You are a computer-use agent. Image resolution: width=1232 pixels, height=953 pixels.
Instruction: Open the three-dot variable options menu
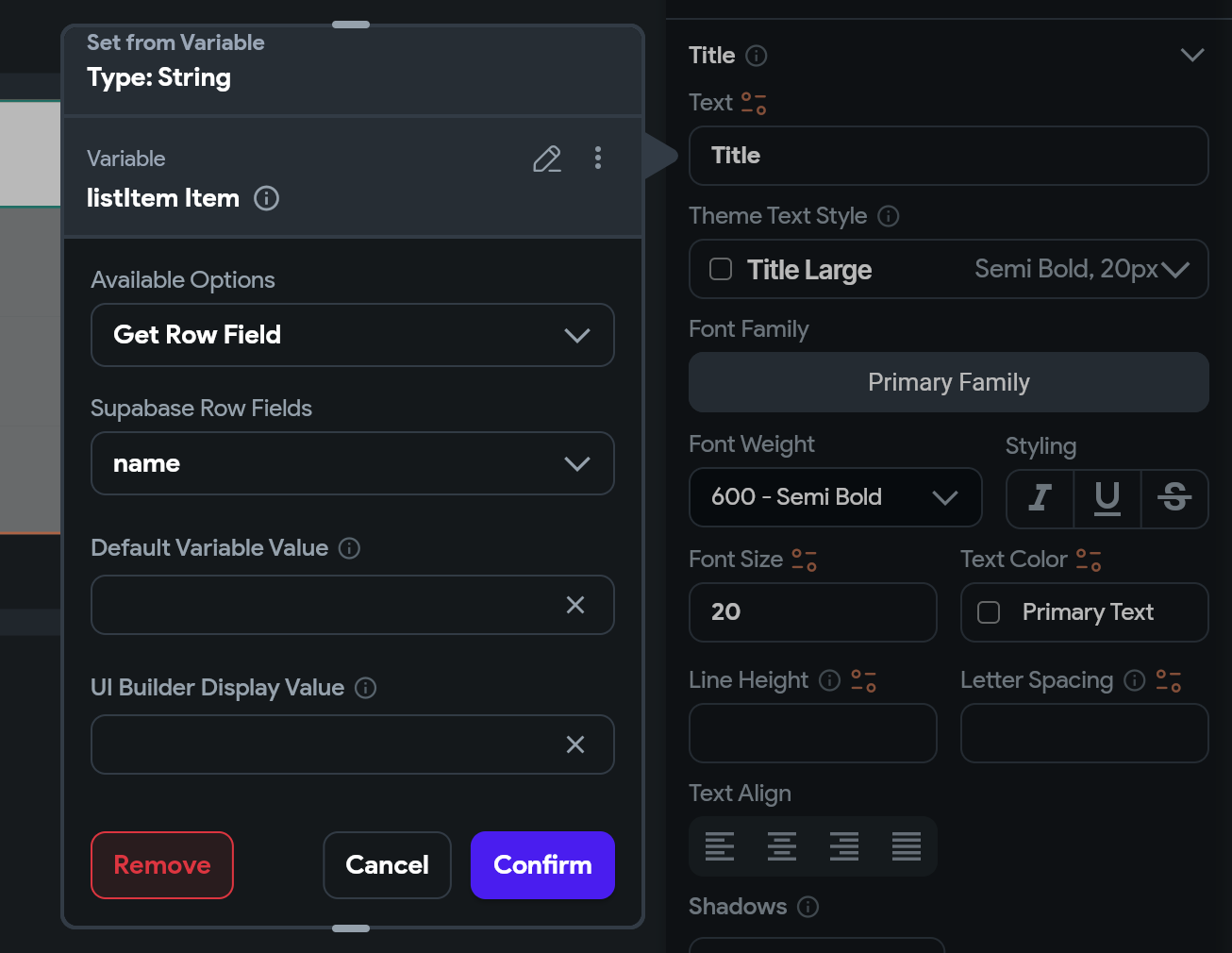click(x=598, y=159)
